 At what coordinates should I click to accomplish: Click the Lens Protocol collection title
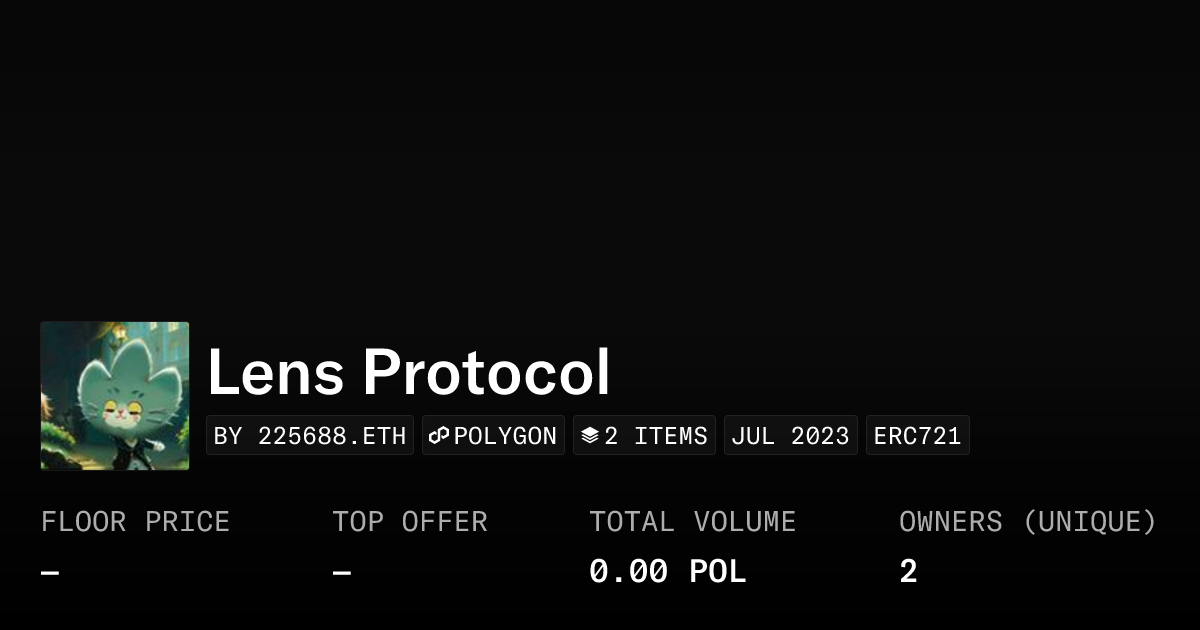point(408,373)
